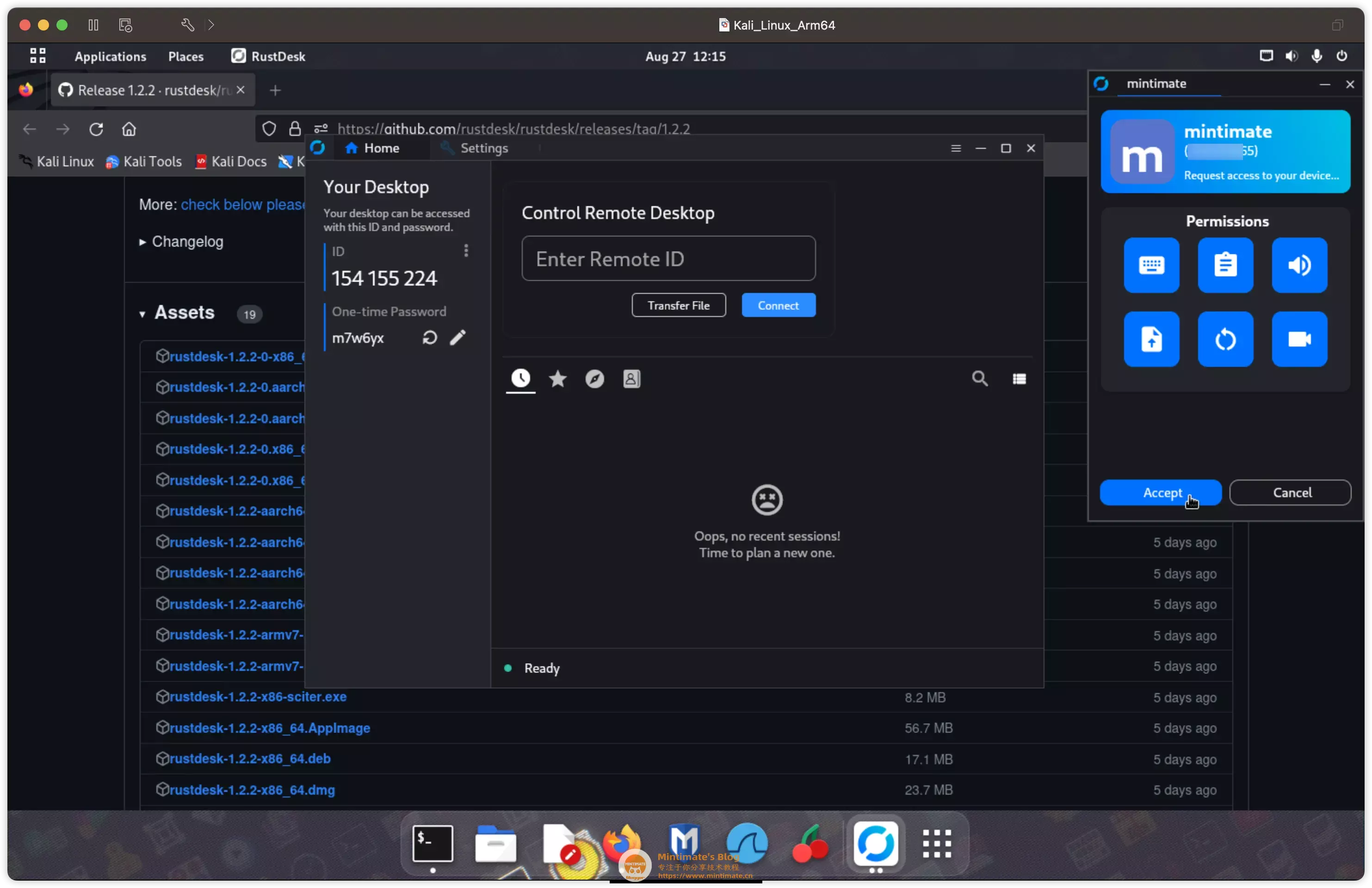Go to Firefox home page
This screenshot has width=1372, height=888.
[129, 129]
